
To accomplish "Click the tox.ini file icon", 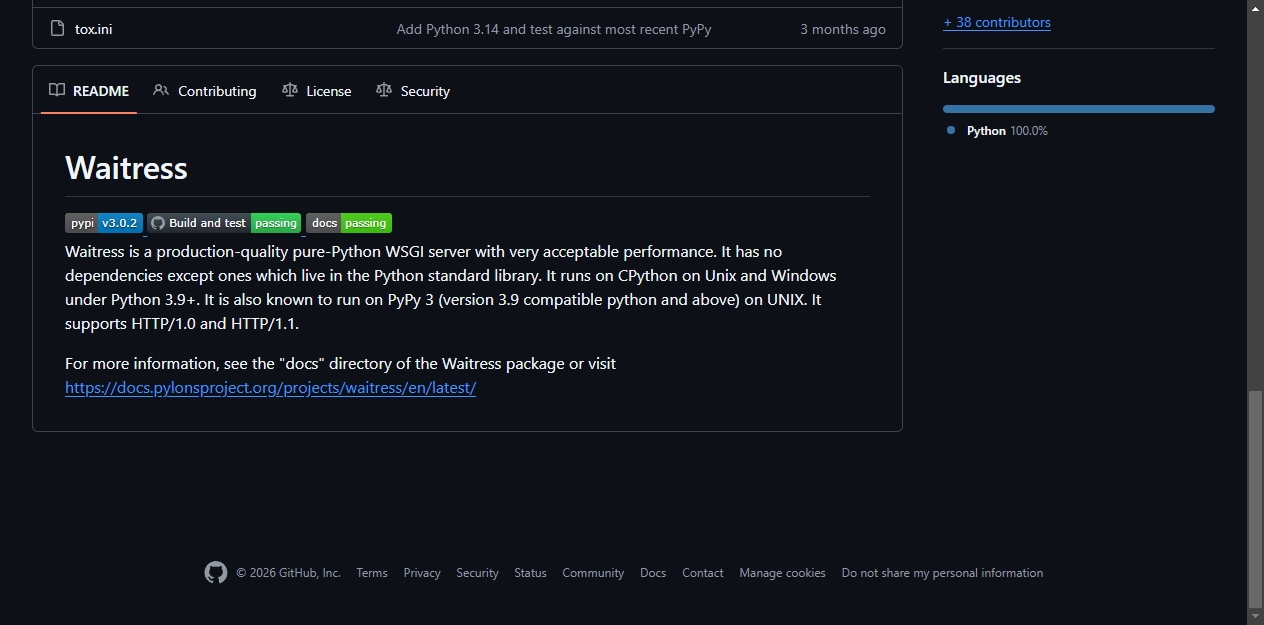I will tap(57, 29).
